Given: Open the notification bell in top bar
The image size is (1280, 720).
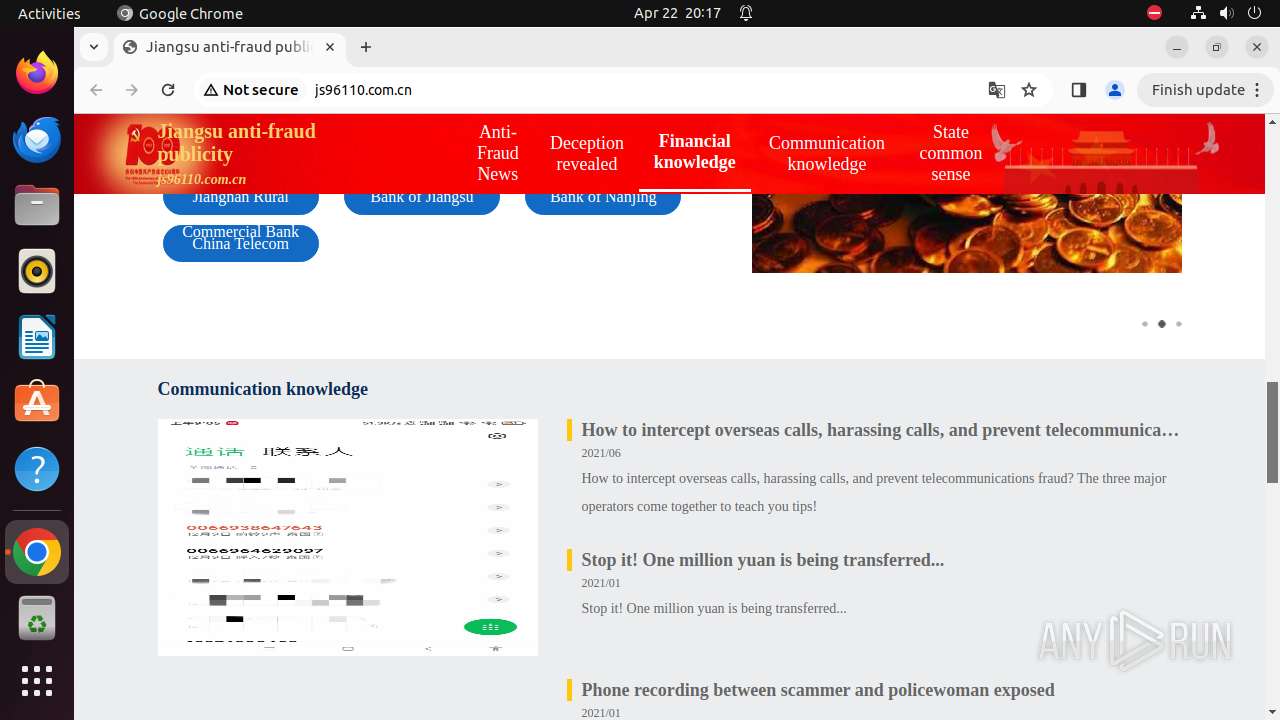Looking at the screenshot, I should (x=746, y=13).
